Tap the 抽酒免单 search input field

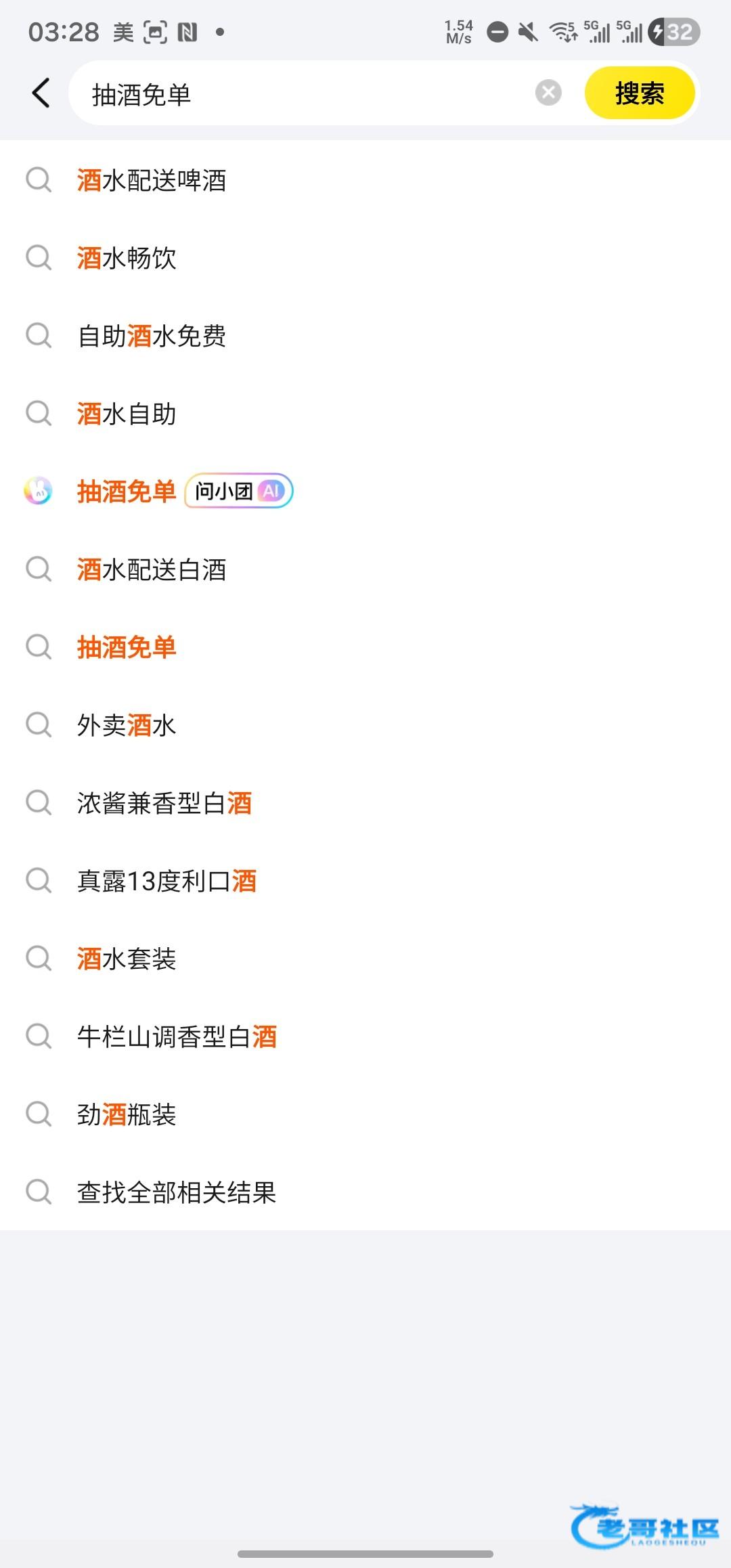point(305,94)
